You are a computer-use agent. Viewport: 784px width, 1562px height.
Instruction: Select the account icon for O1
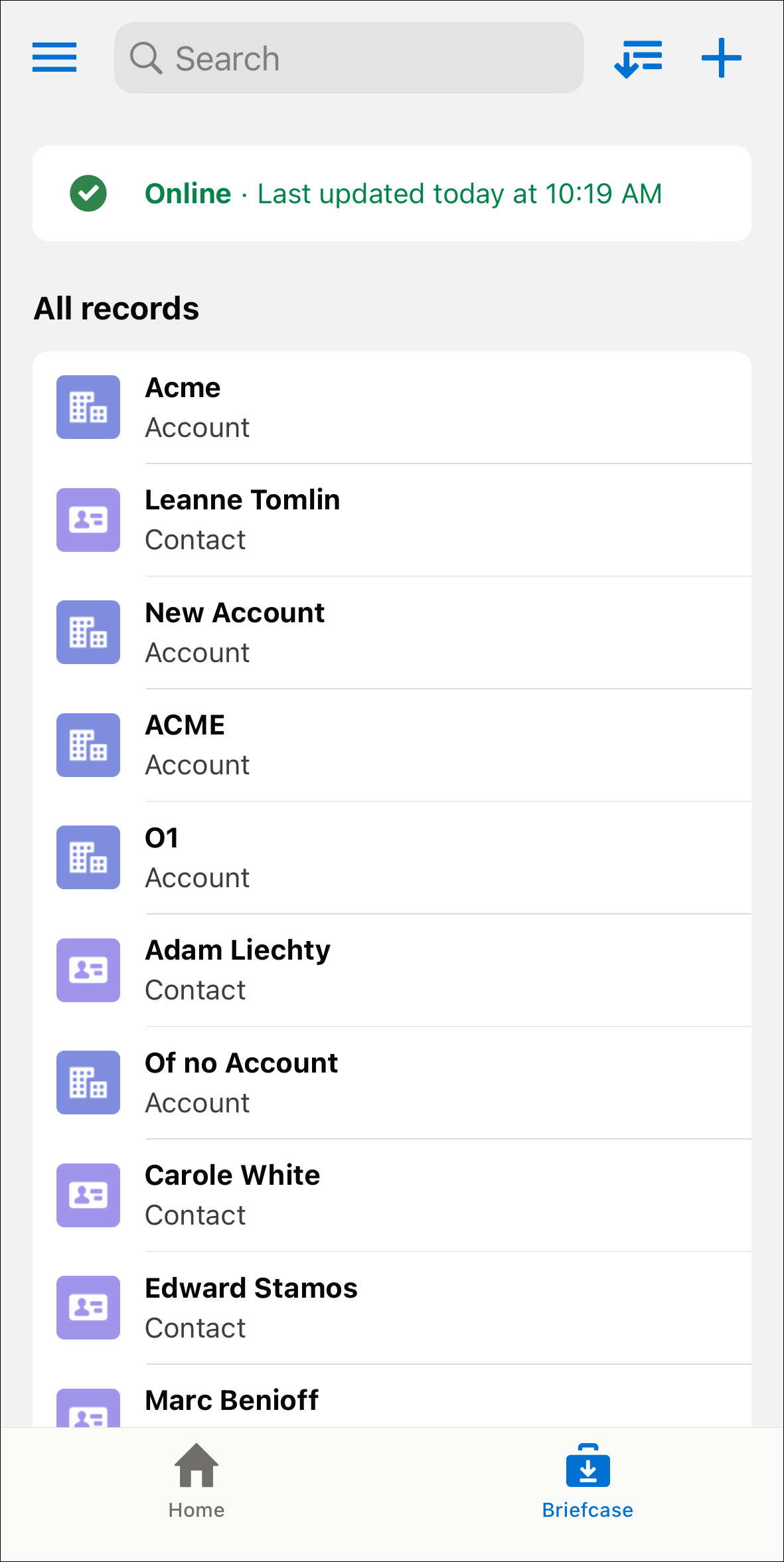87,857
